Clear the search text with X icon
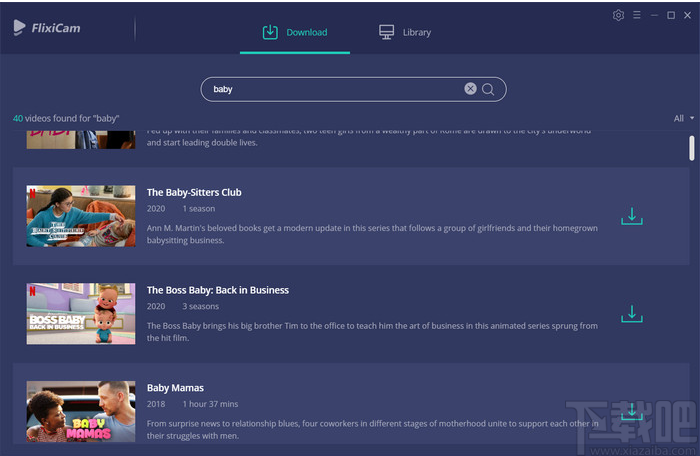The image size is (700, 456). [x=470, y=89]
